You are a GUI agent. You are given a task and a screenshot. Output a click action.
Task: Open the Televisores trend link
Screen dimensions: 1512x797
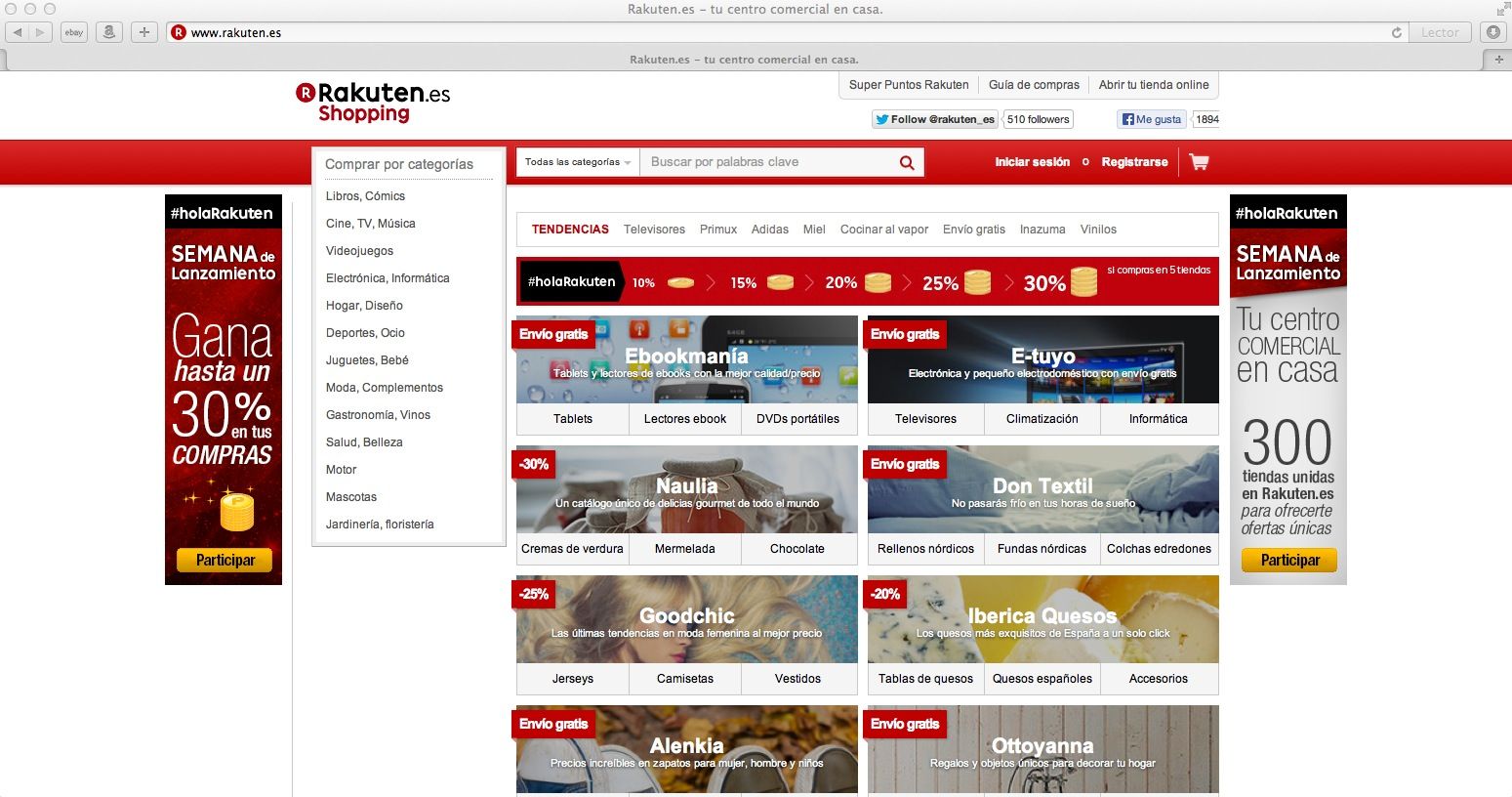(654, 230)
